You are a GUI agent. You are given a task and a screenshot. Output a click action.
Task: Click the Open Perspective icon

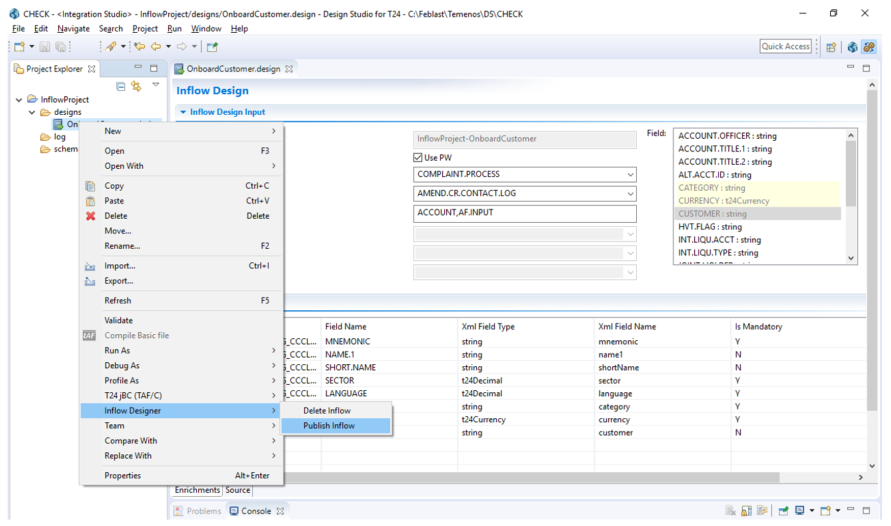(831, 47)
